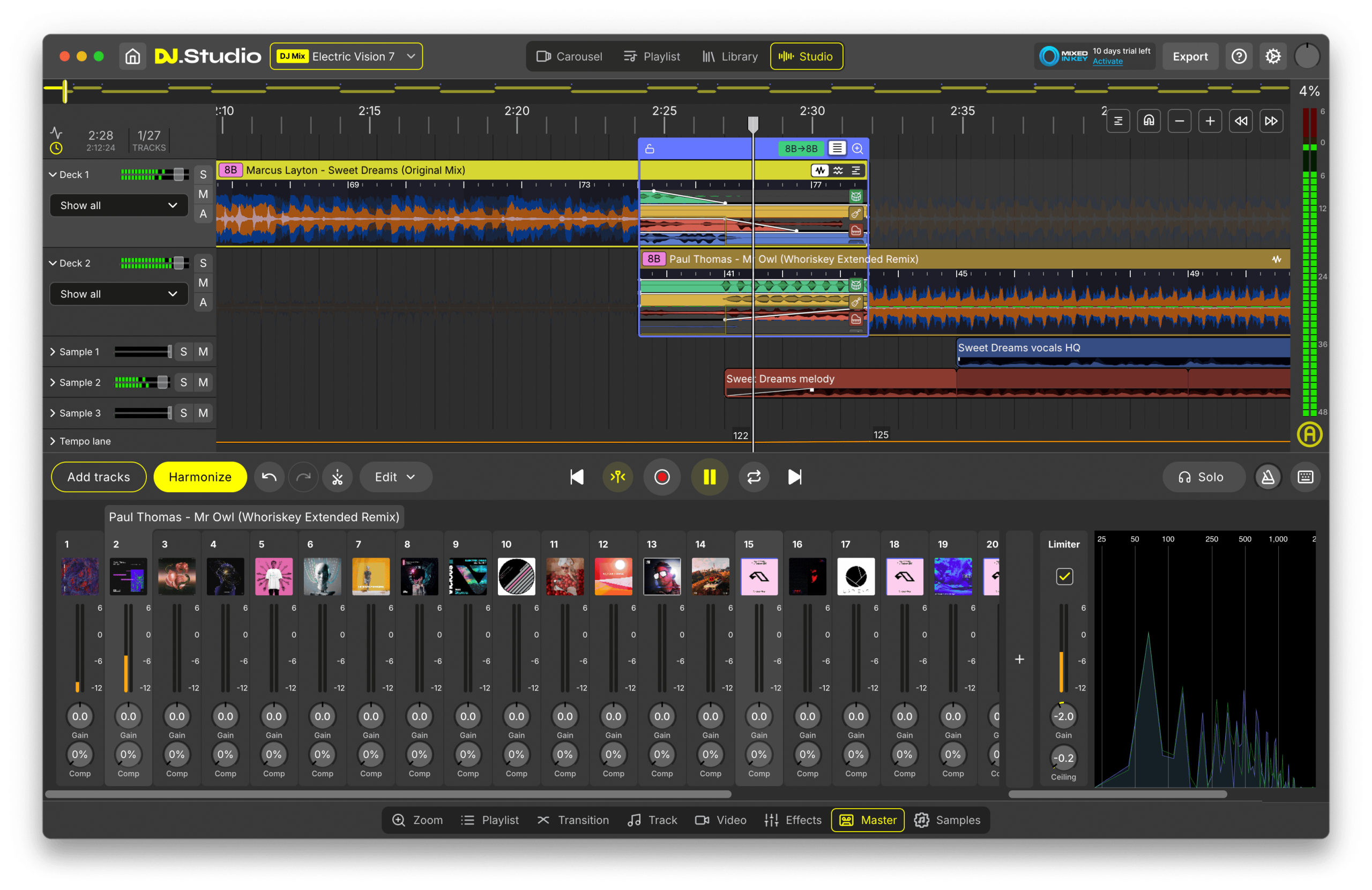Viewport: 1372px width, 890px height.
Task: Open the Effects bottom tab
Action: (793, 820)
